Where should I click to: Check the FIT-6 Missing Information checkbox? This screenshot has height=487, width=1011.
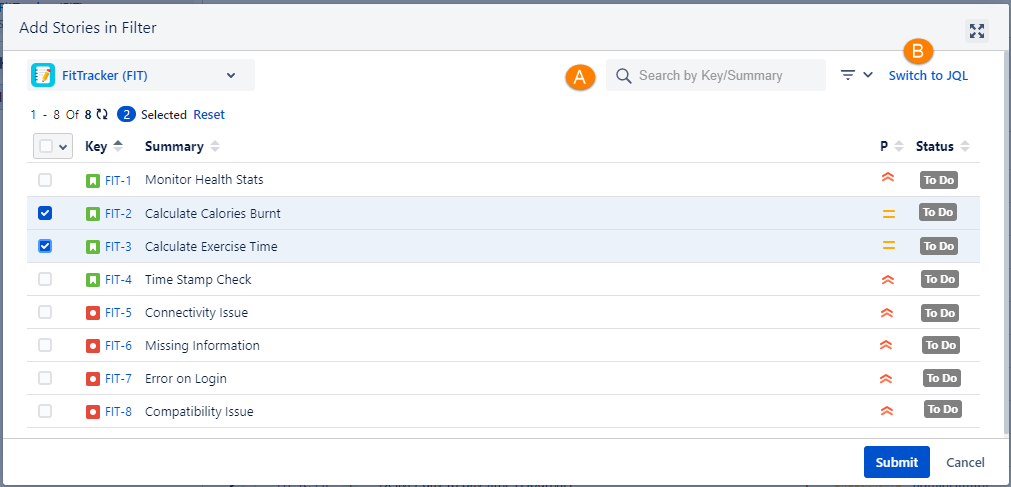point(45,345)
